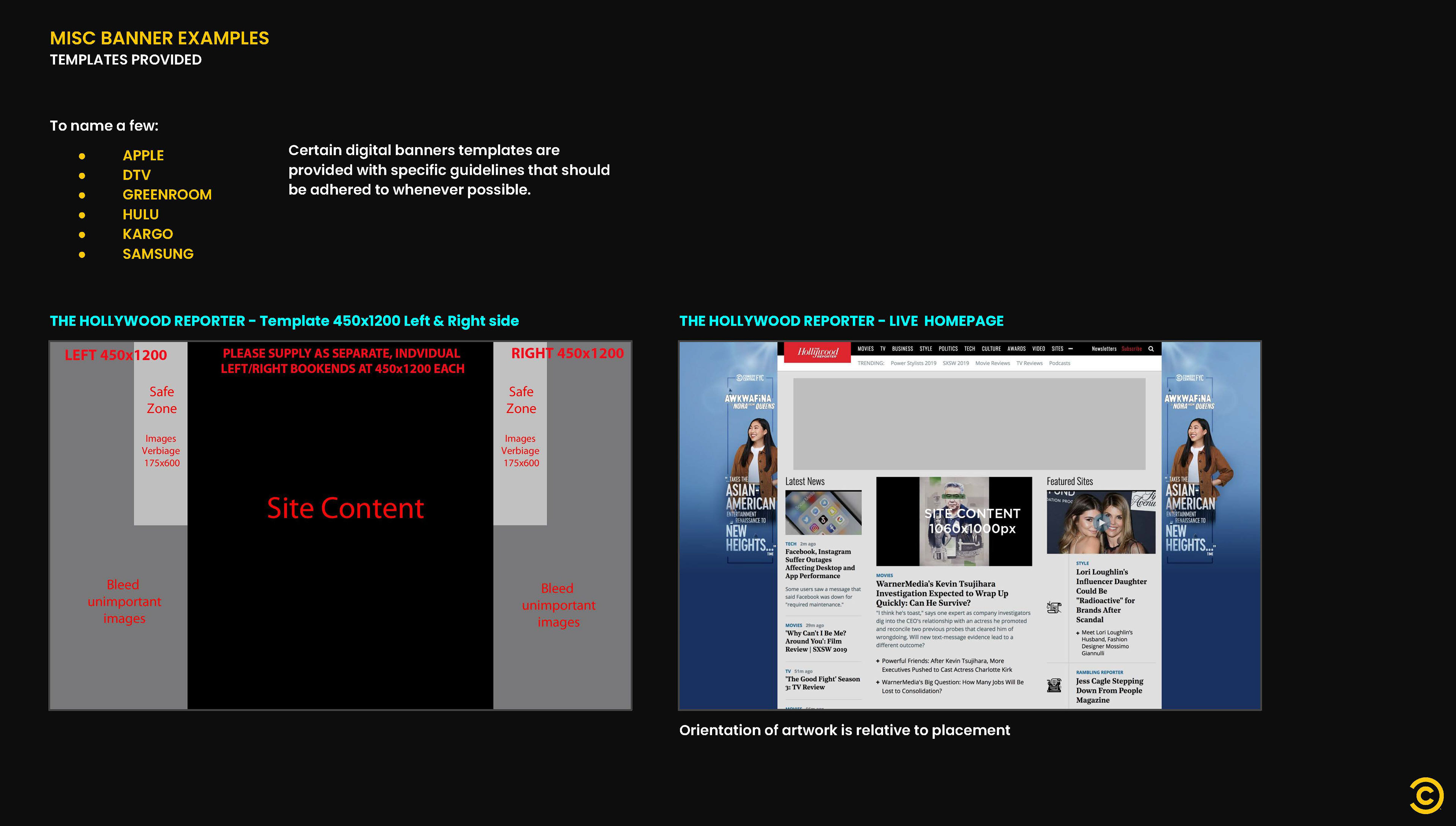Click the TEMPLATES PROVIDED subtitle
The width and height of the screenshot is (1456, 826).
pos(126,60)
